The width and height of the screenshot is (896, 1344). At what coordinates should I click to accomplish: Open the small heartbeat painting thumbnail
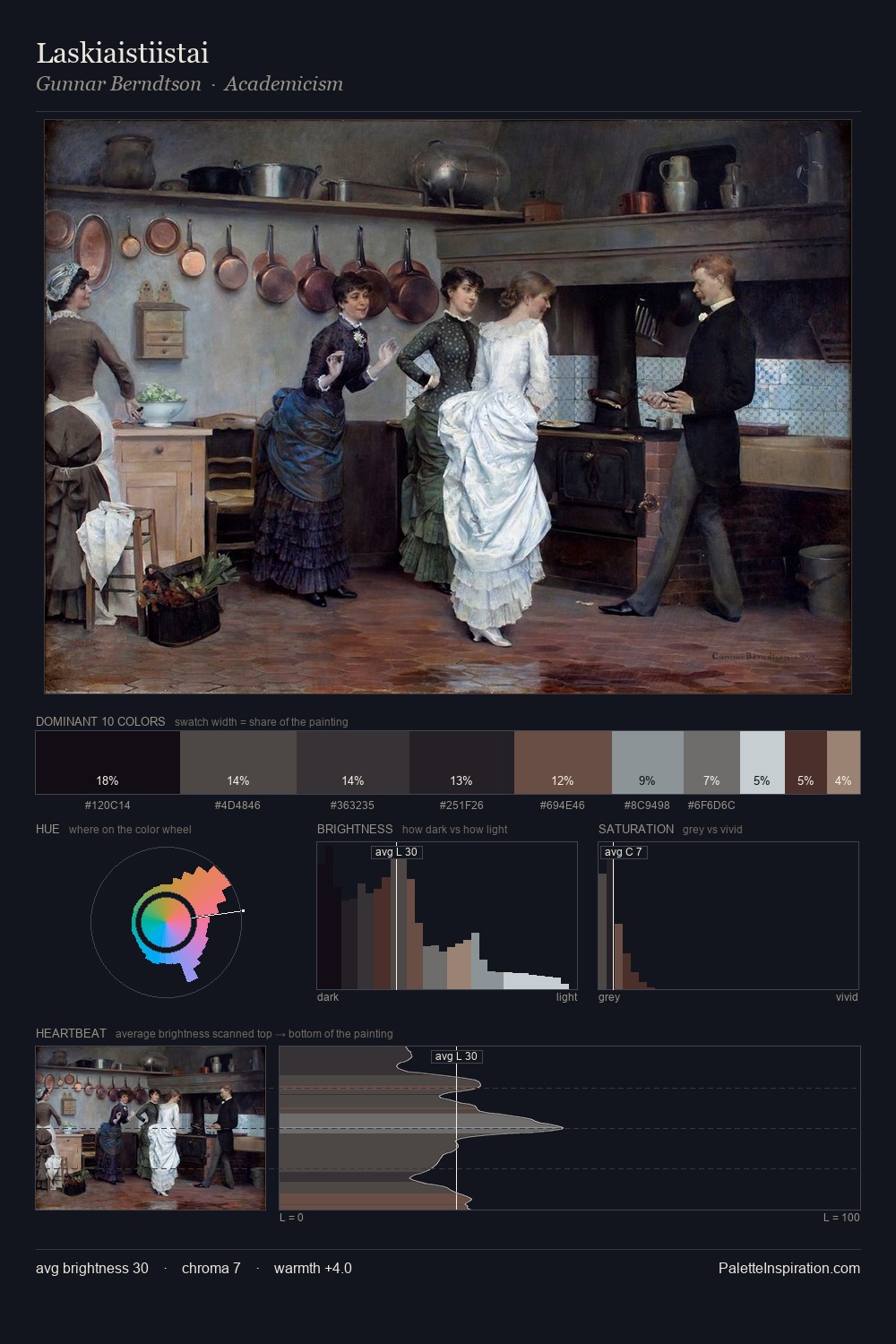tap(151, 1128)
